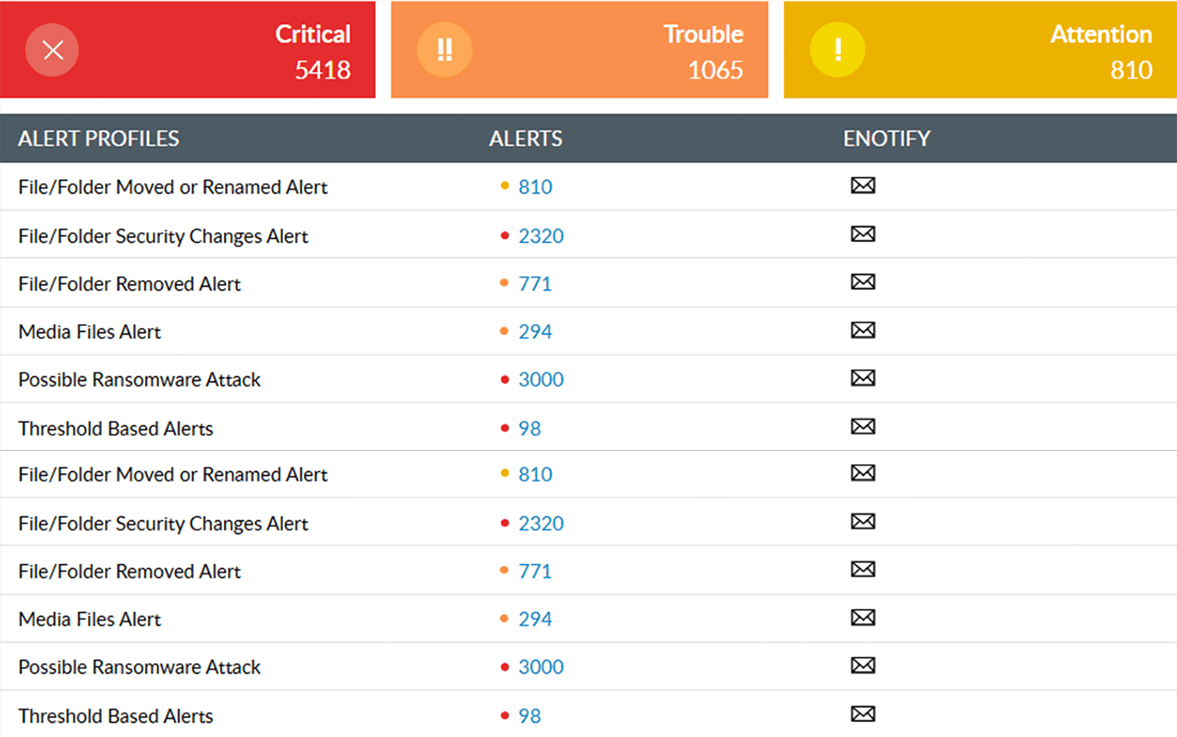This screenshot has height=737, width=1177.
Task: Click the ENOTIFY column header
Action: point(886,138)
